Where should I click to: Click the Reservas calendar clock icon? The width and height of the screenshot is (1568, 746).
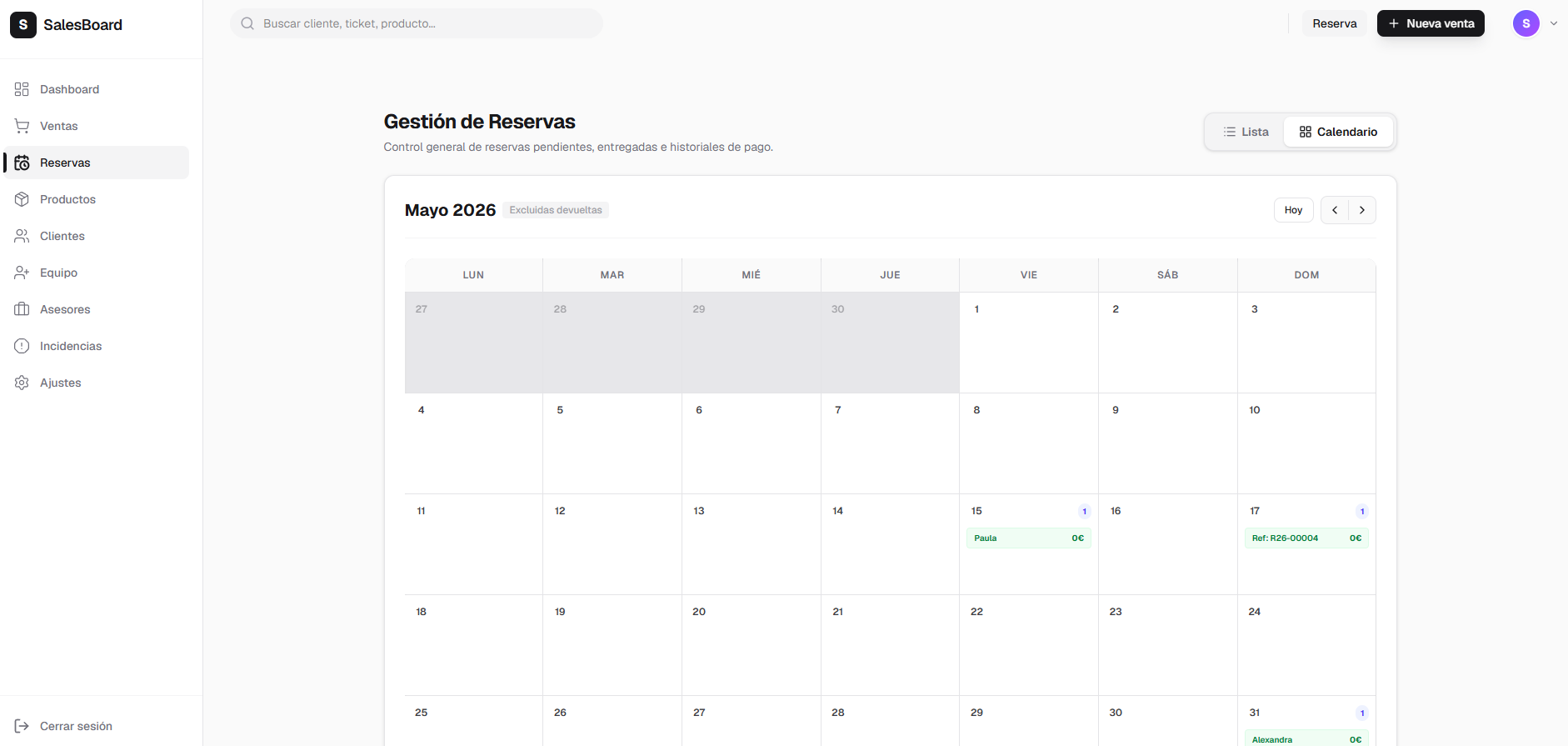tap(22, 163)
